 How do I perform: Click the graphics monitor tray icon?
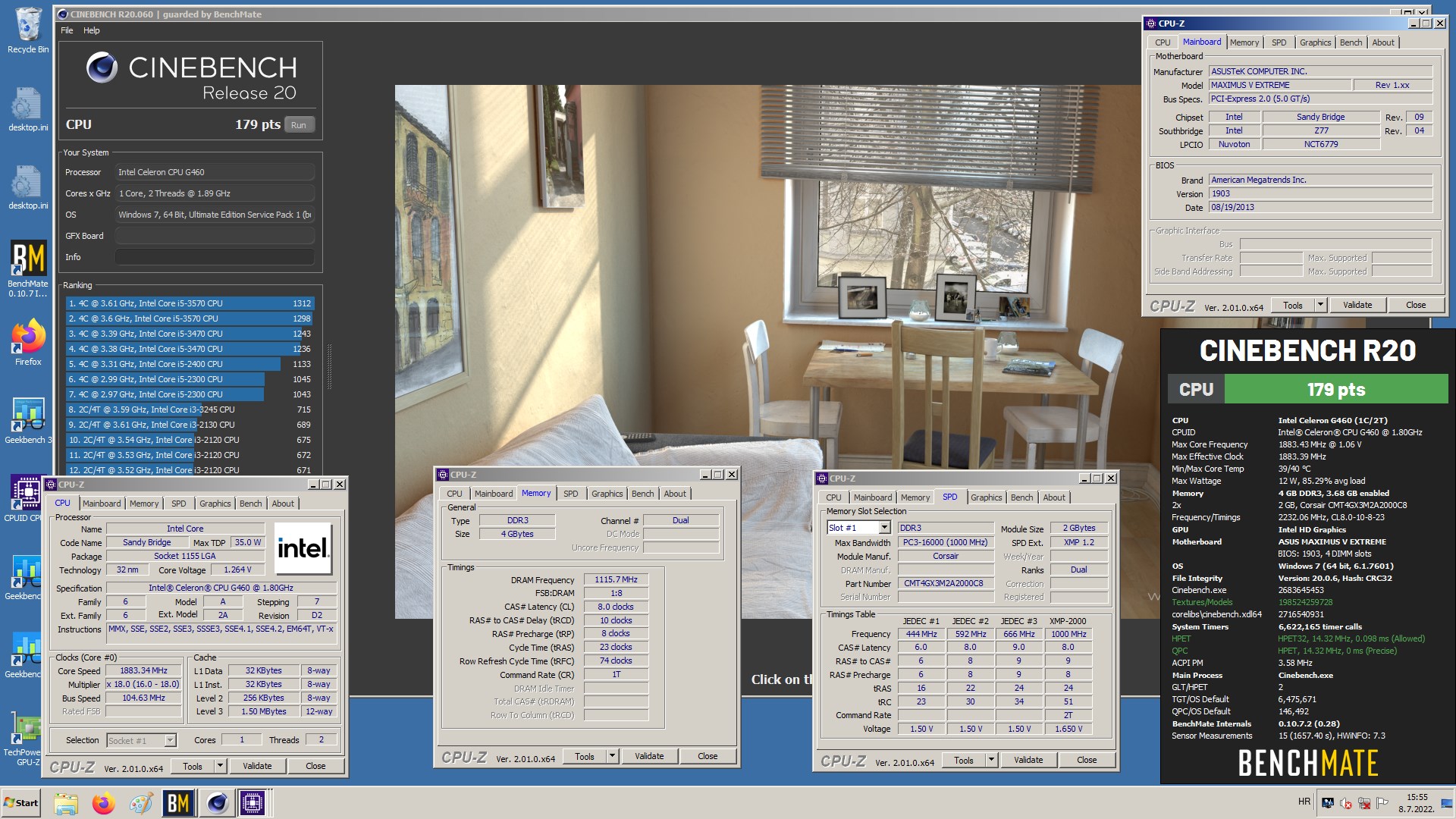click(x=1328, y=803)
